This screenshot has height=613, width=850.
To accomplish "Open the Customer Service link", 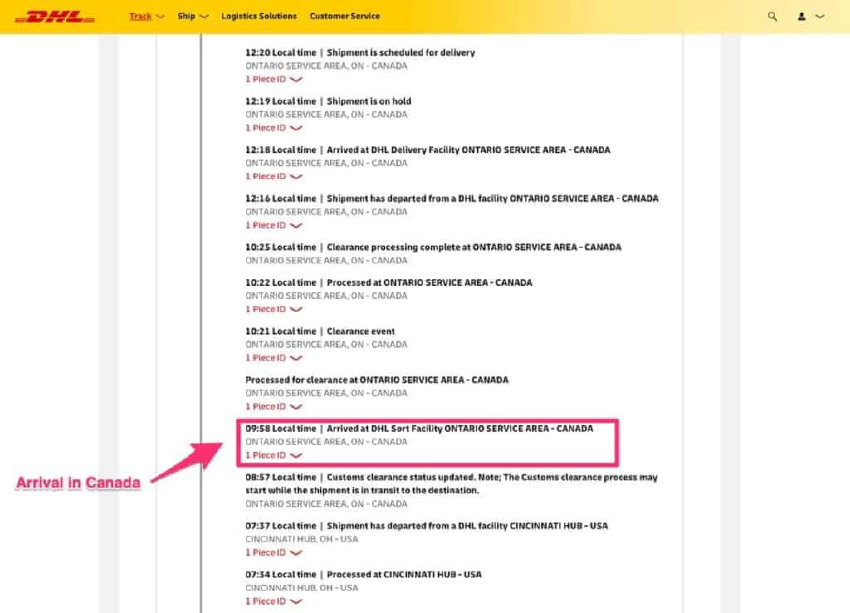I will [x=344, y=17].
